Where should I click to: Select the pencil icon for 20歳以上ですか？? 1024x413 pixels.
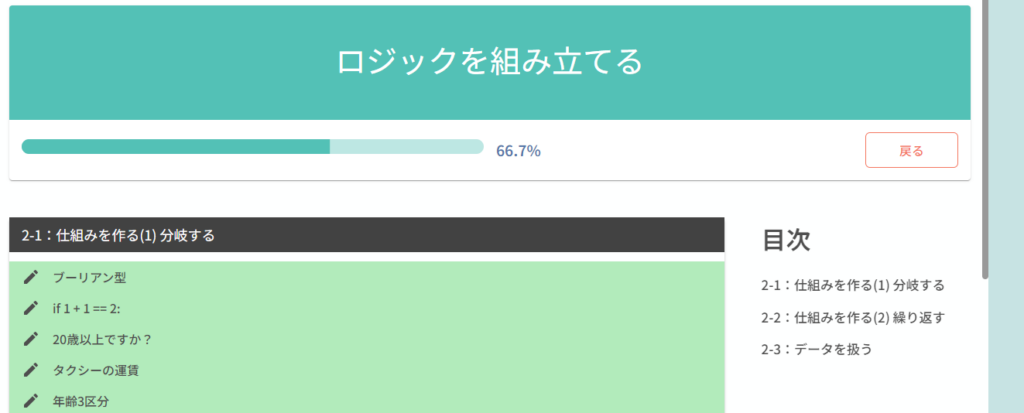click(x=31, y=339)
